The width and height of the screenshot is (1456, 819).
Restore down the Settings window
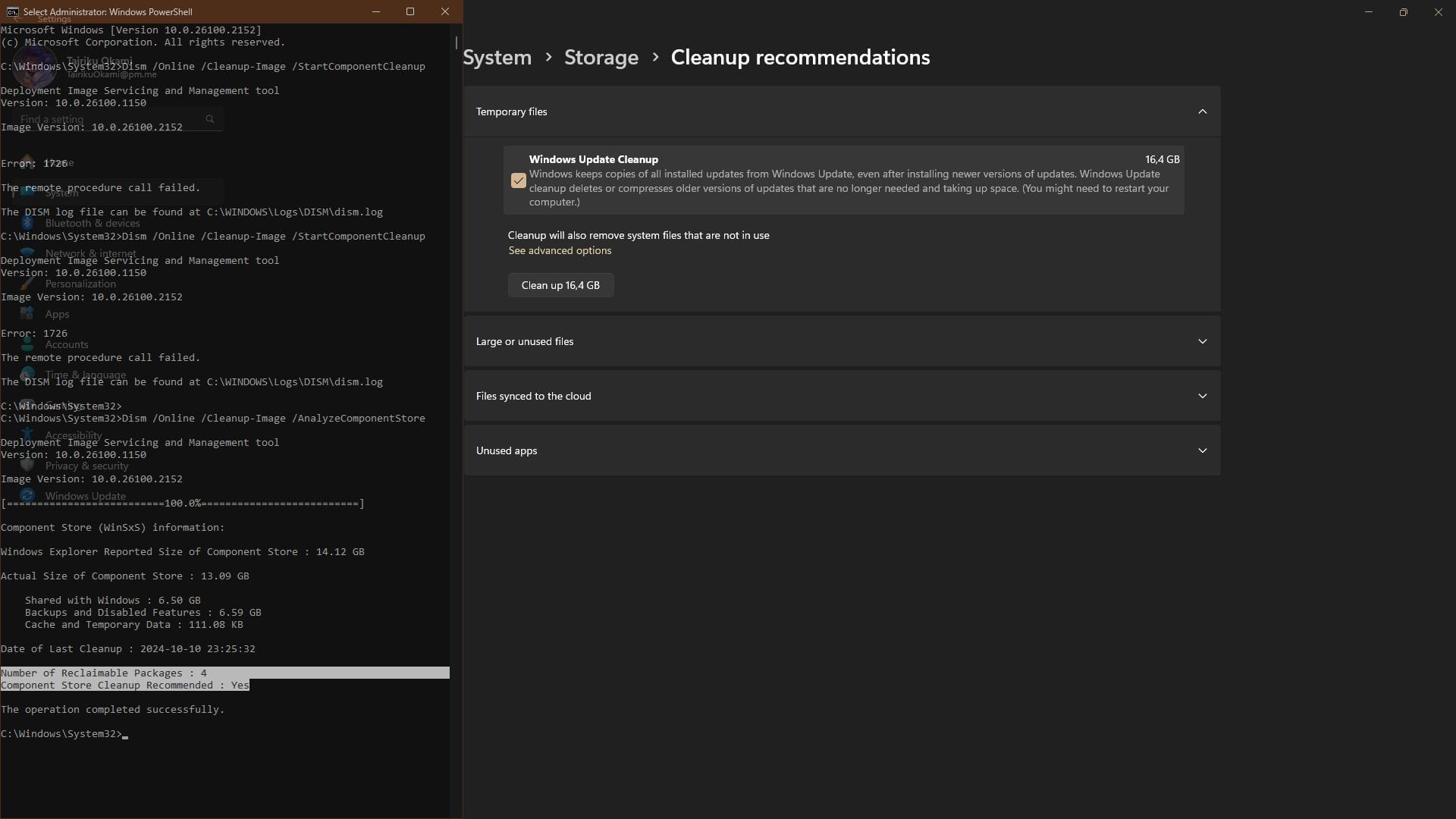[x=1404, y=12]
